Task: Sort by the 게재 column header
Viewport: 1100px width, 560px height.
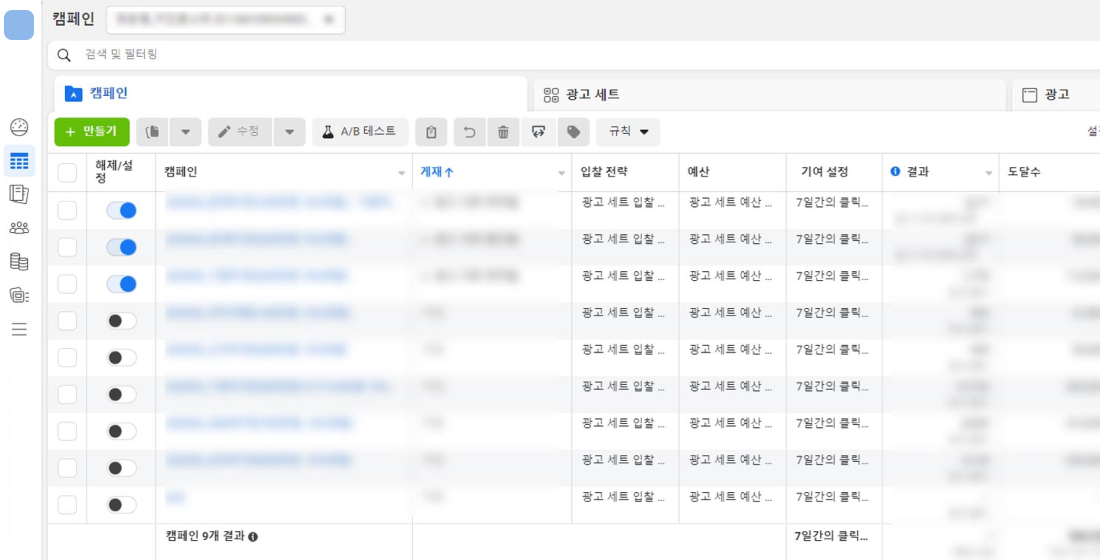Action: pos(437,172)
